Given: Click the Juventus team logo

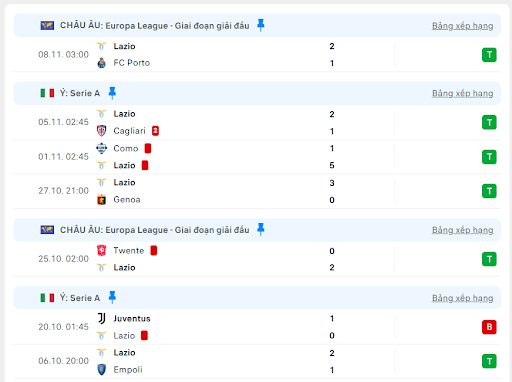Looking at the screenshot, I should click(102, 318).
